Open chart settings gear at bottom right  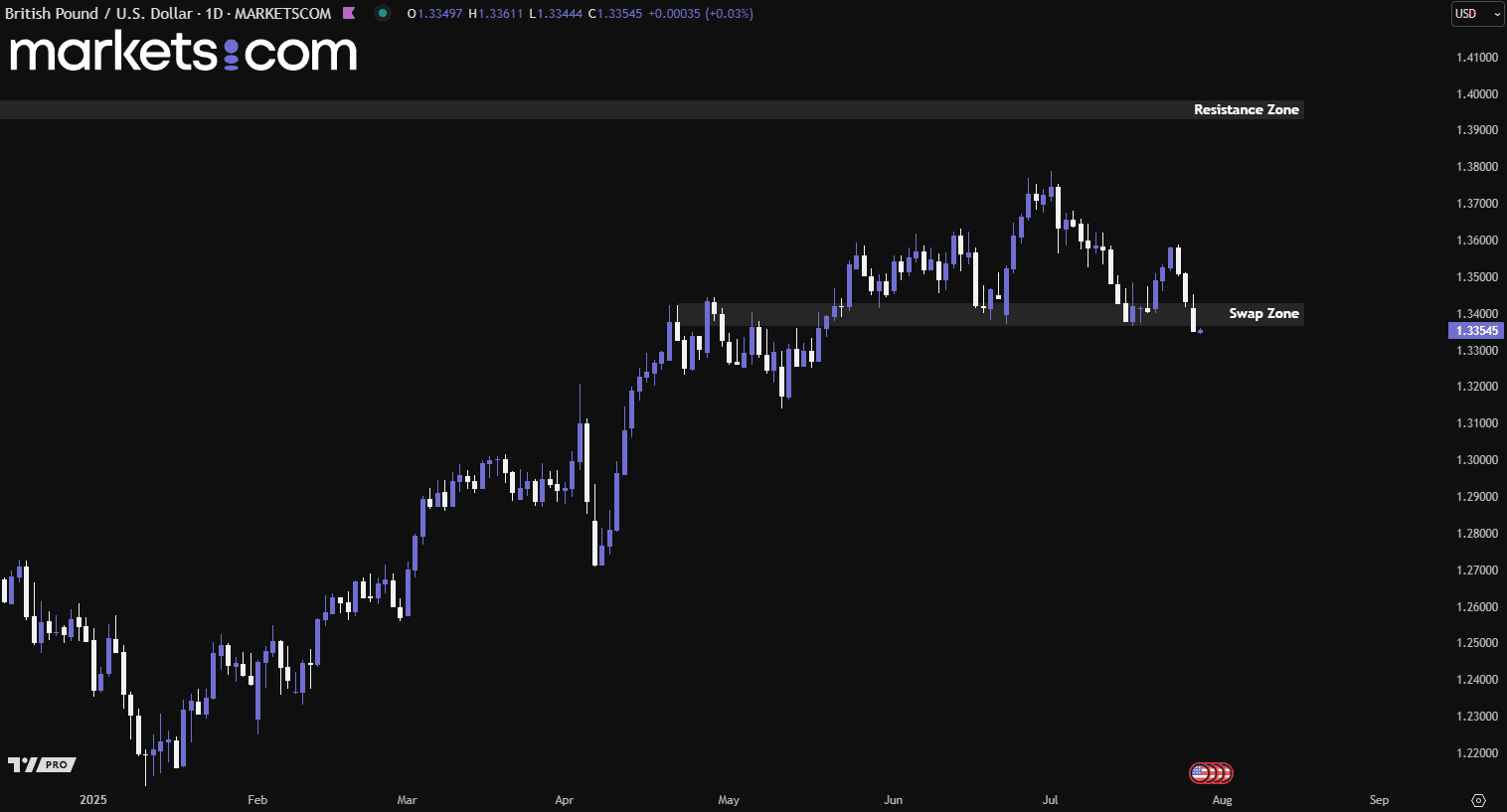click(x=1478, y=800)
